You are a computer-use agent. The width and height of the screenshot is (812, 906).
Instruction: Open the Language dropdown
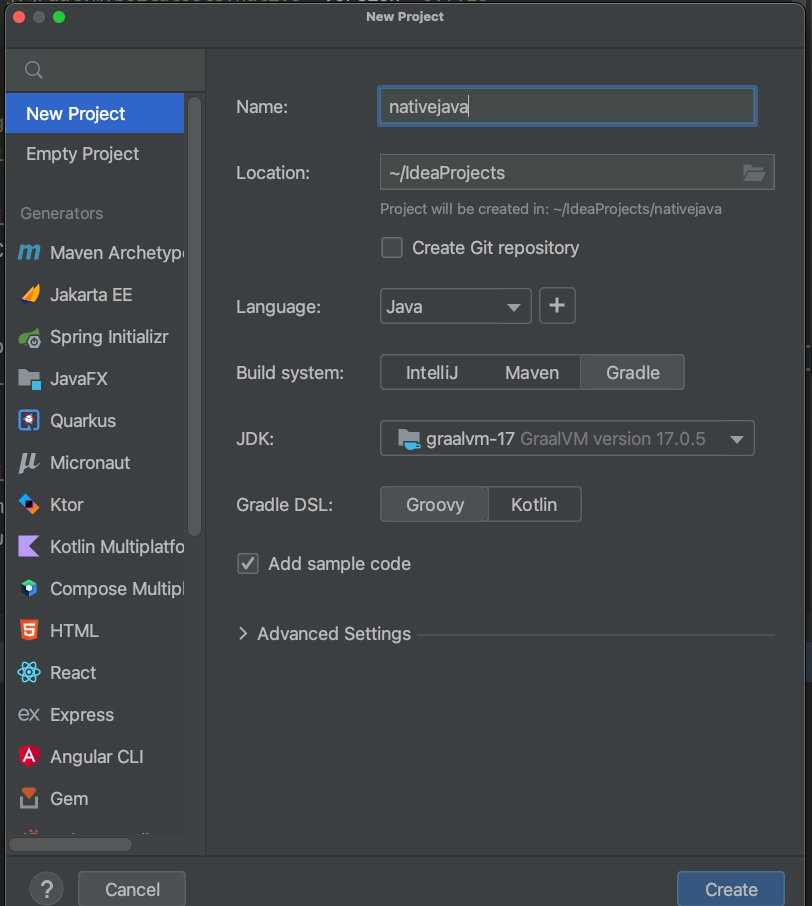(x=455, y=307)
